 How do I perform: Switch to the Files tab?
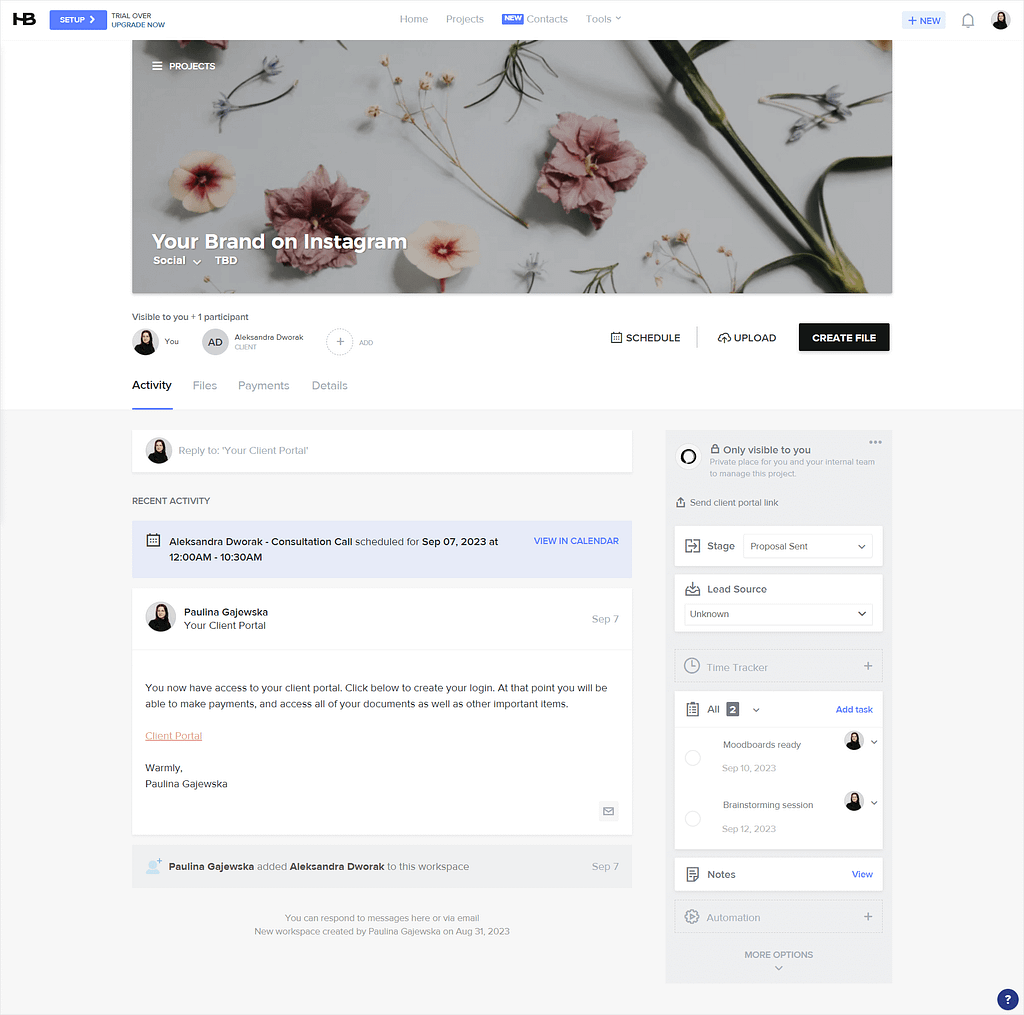204,385
